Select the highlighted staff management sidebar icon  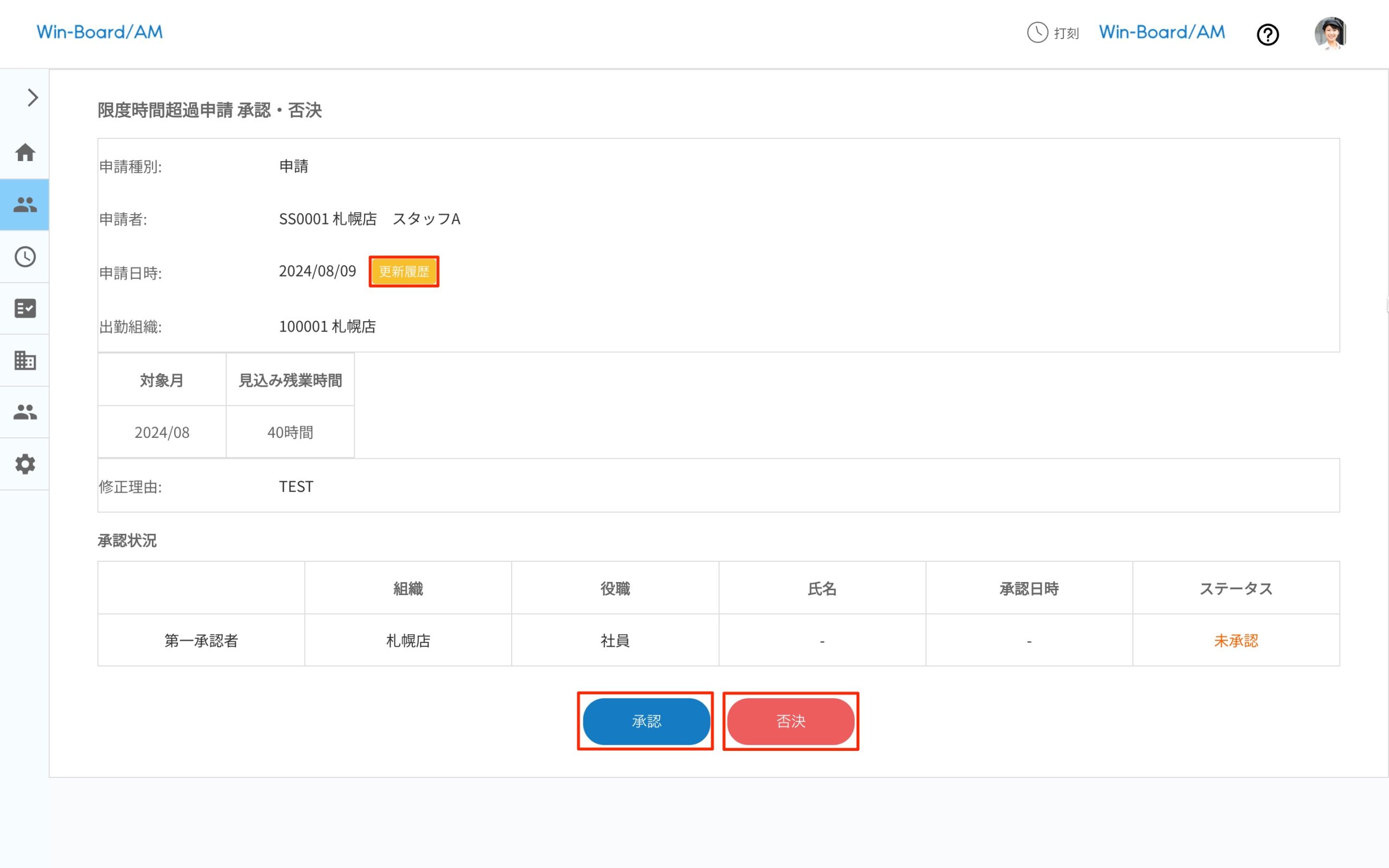pos(26,205)
